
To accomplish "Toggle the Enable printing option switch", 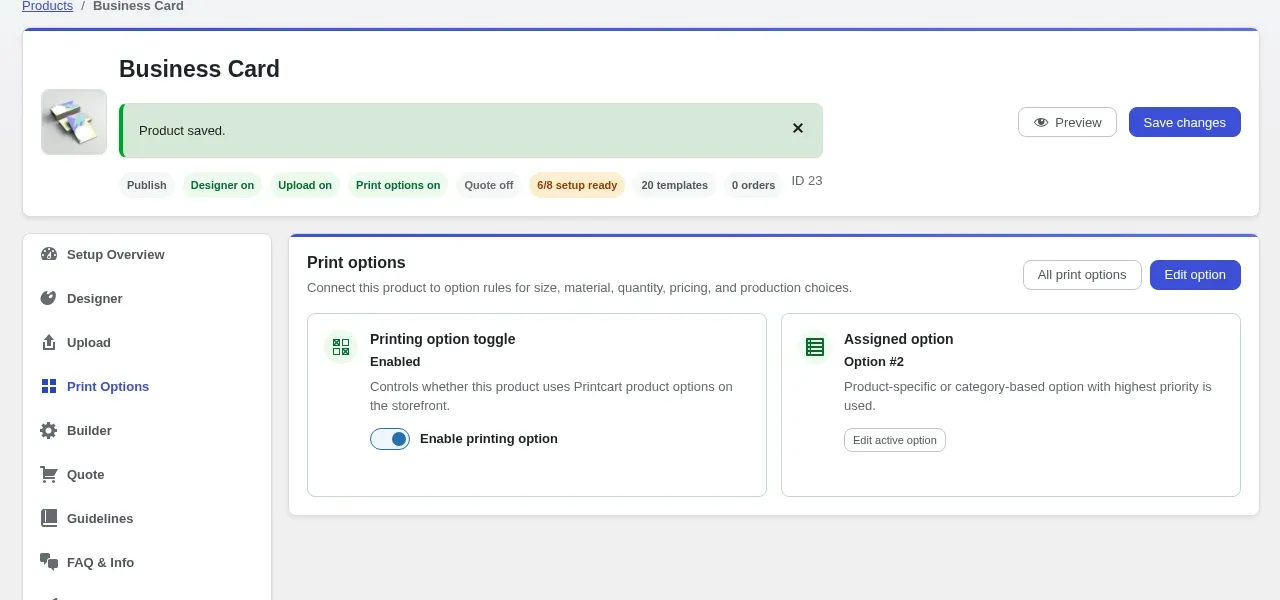I will 390,439.
